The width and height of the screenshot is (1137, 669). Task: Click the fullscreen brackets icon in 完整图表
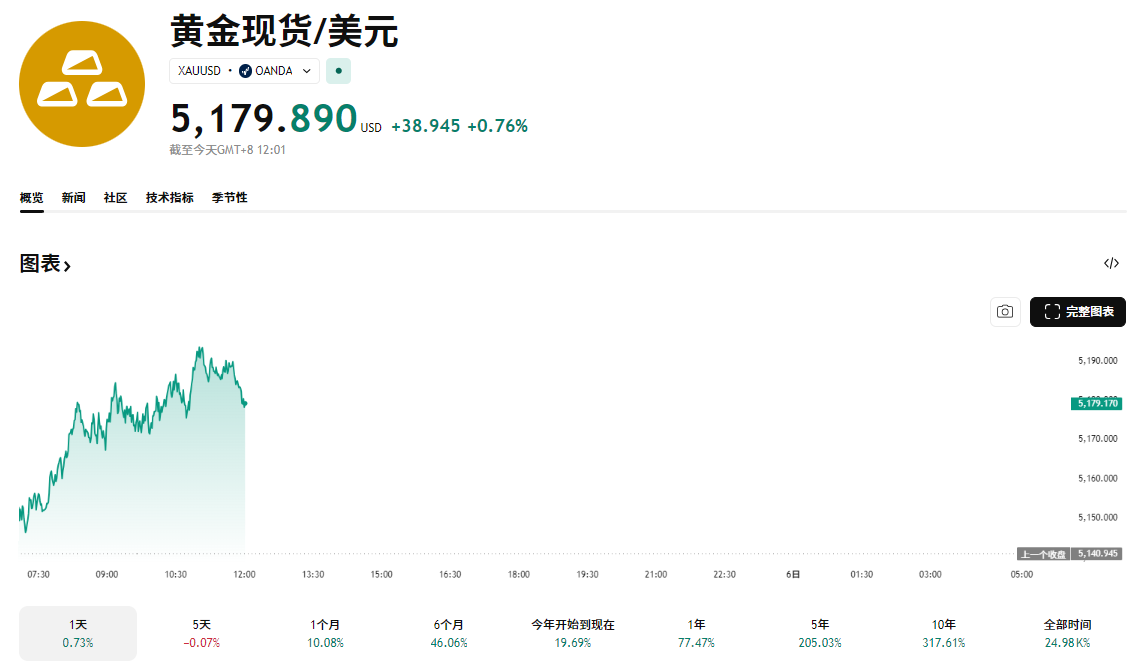1050,312
